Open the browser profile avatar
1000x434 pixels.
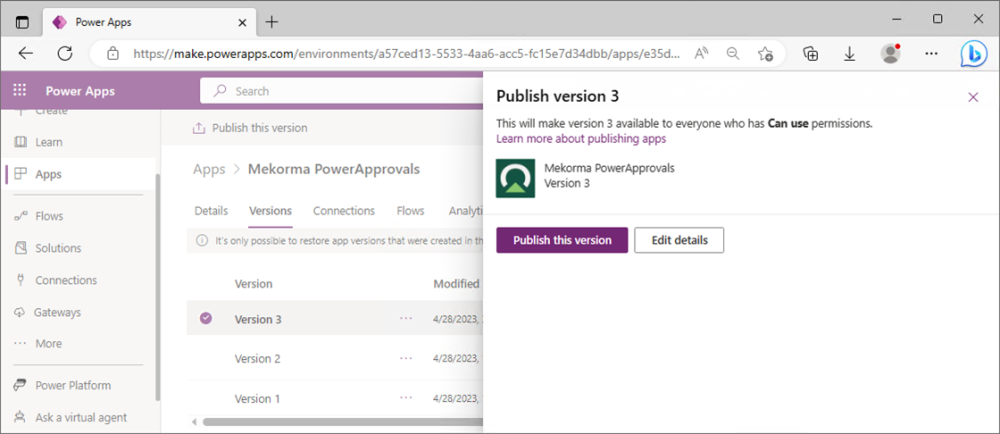click(890, 54)
